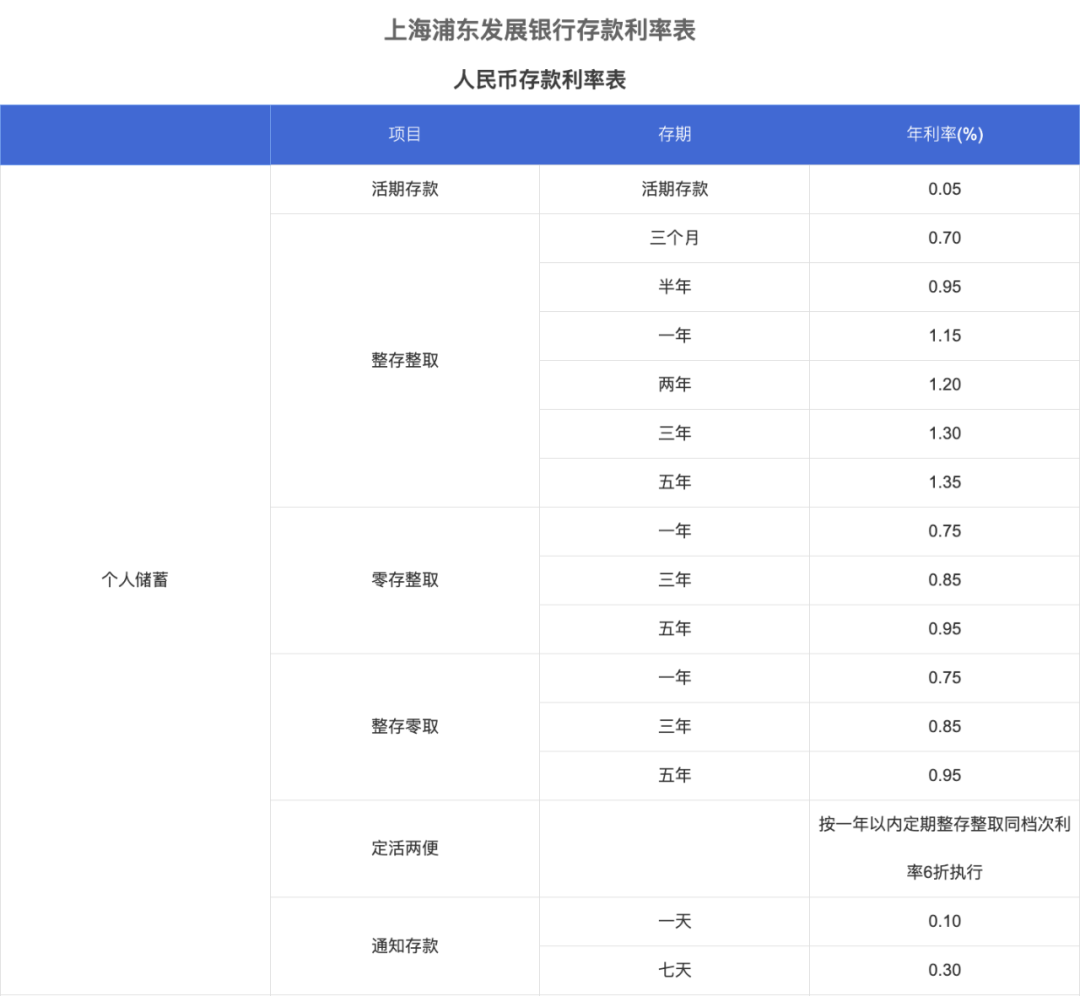1080x996 pixels.
Task: Click the 0.95 rate for 整存零取 五年
Action: click(944, 776)
